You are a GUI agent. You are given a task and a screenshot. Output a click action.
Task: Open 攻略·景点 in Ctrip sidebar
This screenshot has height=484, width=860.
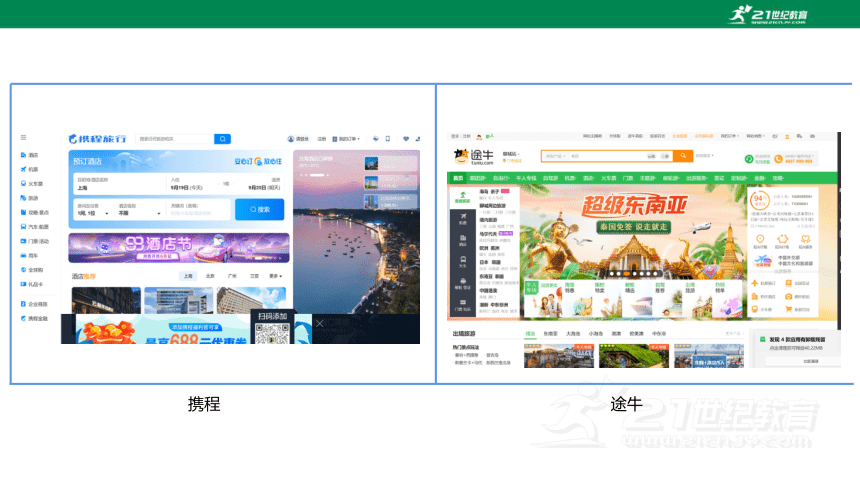click(x=35, y=212)
